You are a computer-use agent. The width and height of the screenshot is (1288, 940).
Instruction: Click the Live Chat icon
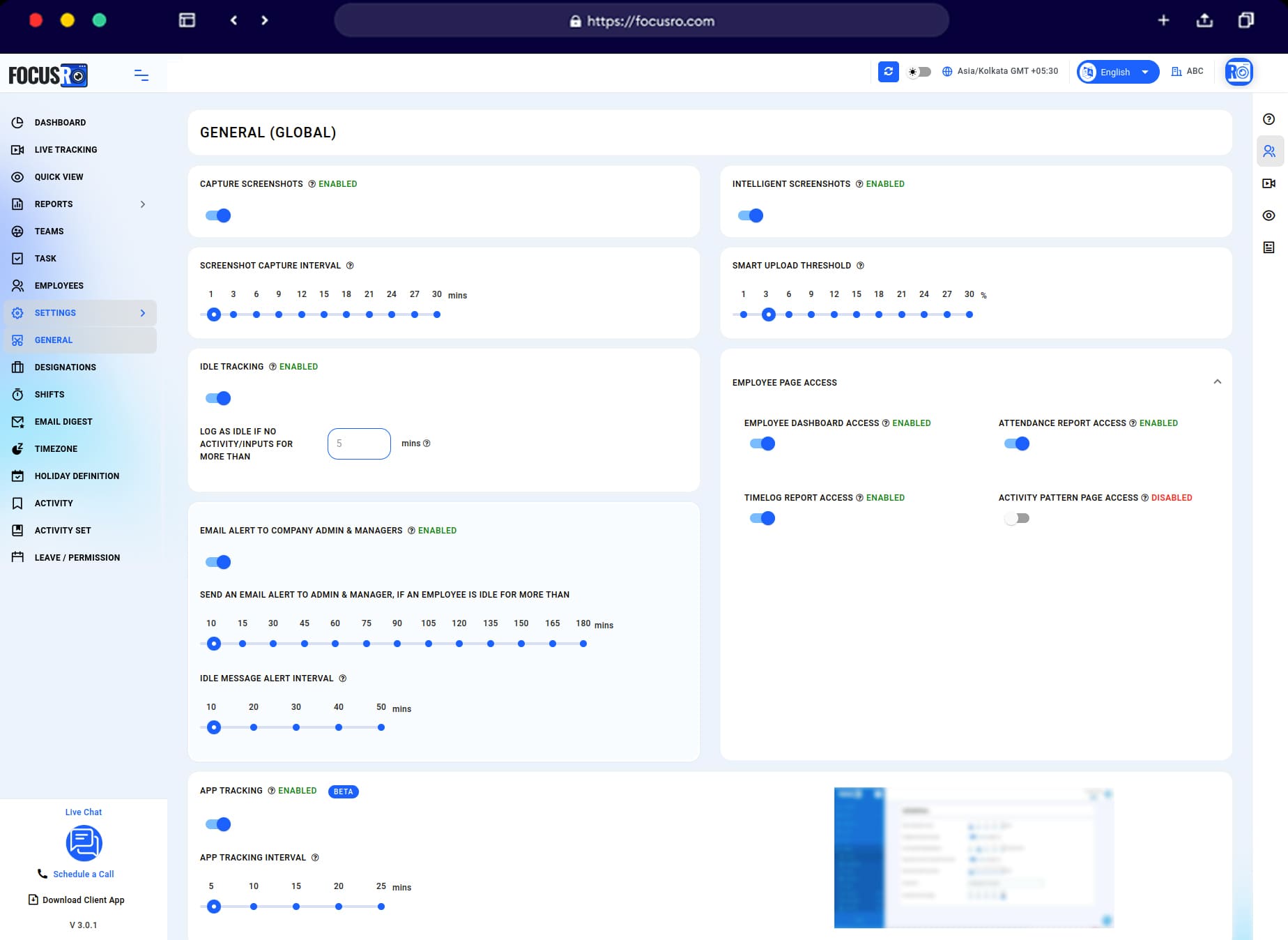(x=84, y=843)
